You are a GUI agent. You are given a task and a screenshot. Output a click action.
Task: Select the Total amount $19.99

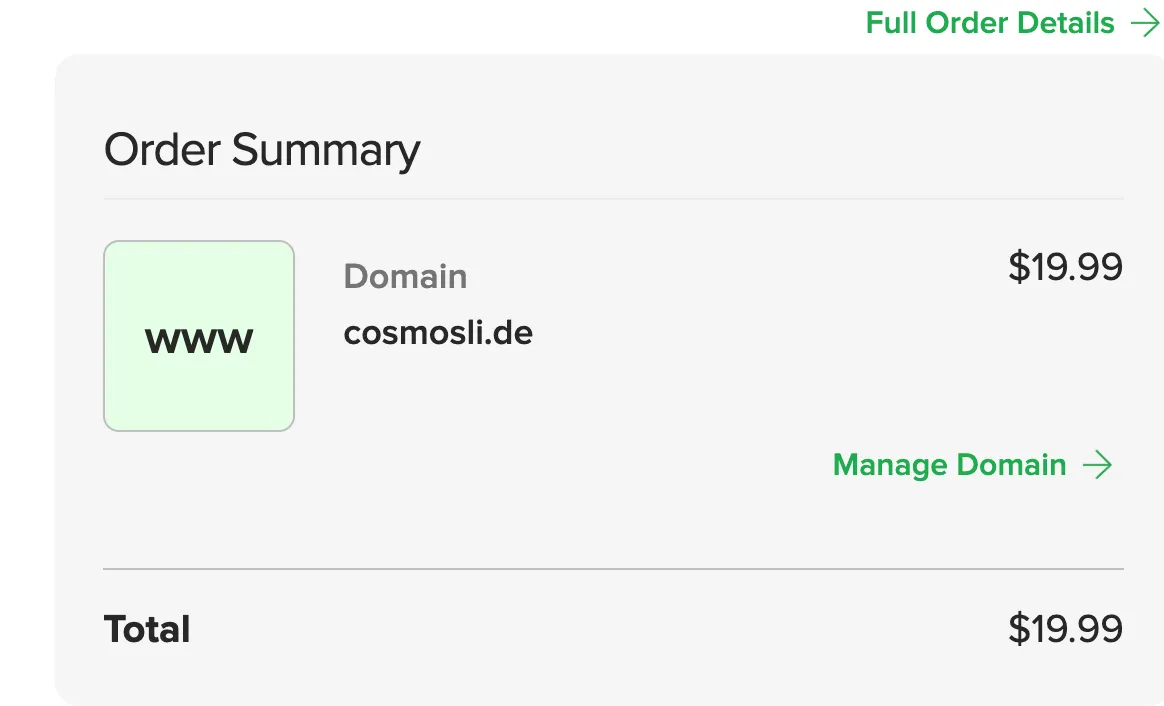[x=1065, y=629]
